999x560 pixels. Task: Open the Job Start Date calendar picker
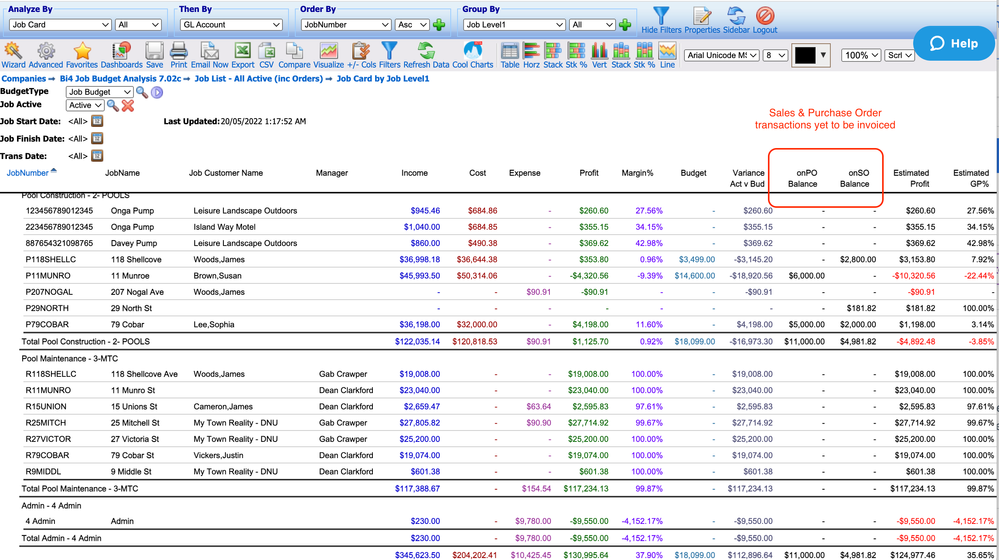point(97,121)
